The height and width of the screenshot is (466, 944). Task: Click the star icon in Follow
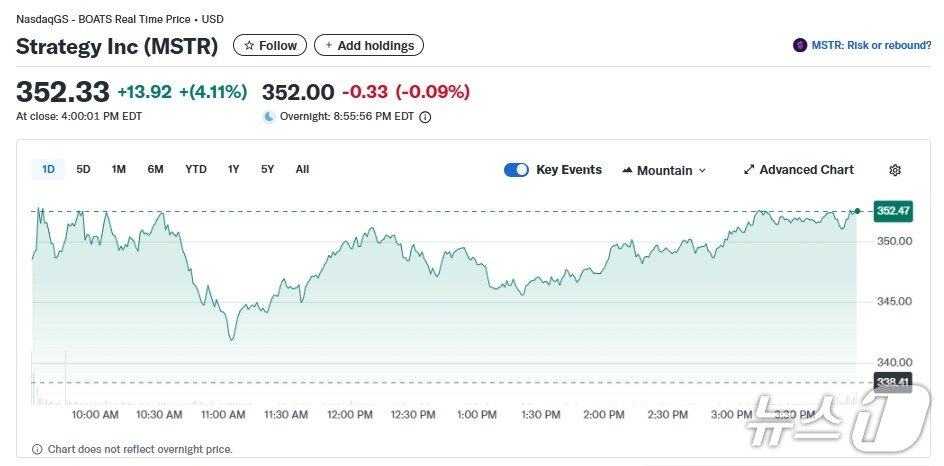[249, 45]
